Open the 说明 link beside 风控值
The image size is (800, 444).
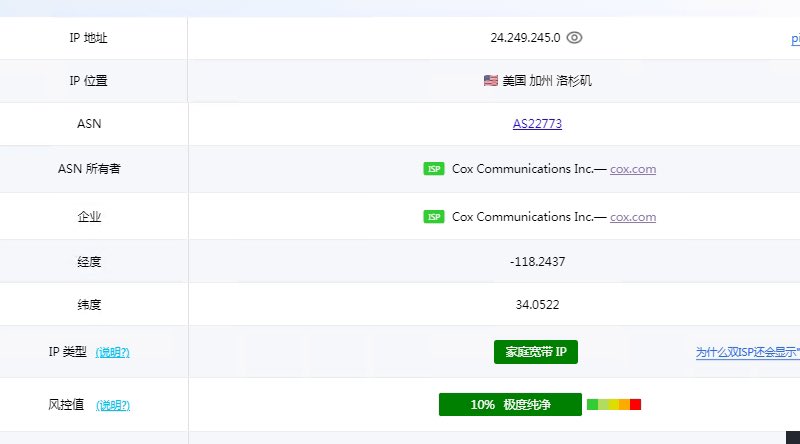pos(113,405)
